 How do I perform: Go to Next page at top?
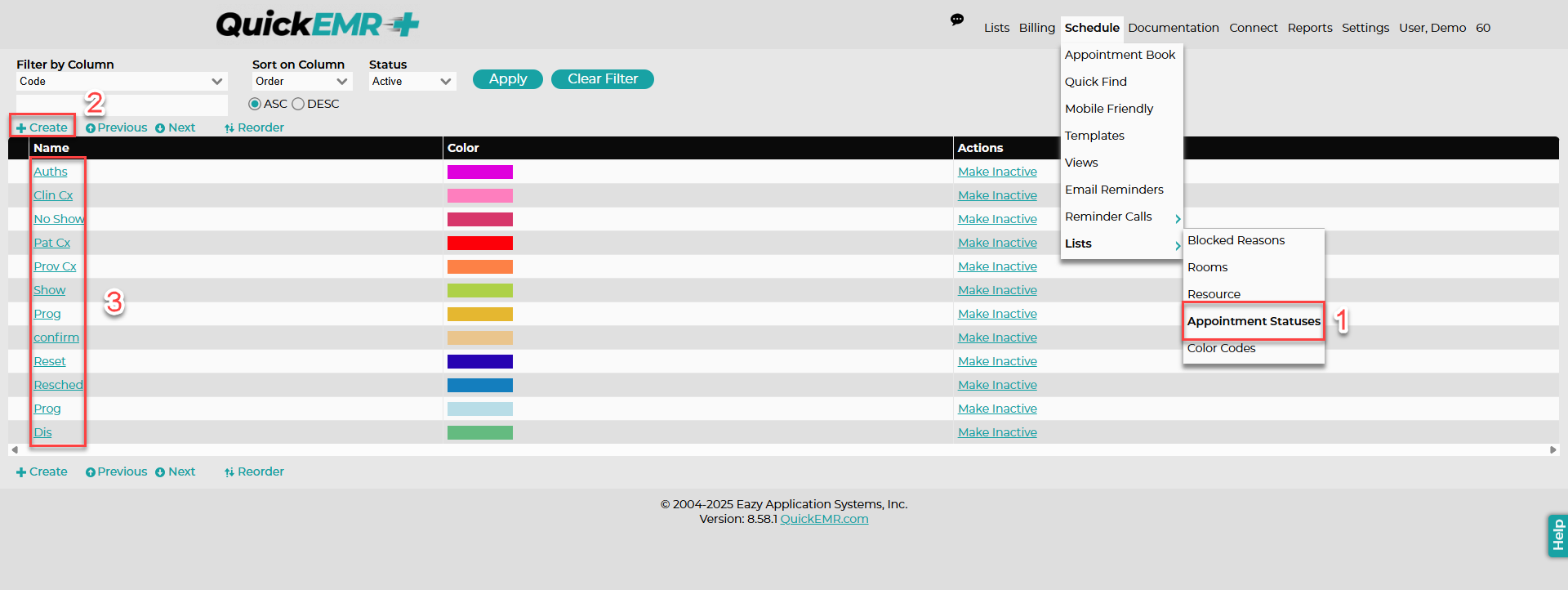(176, 127)
